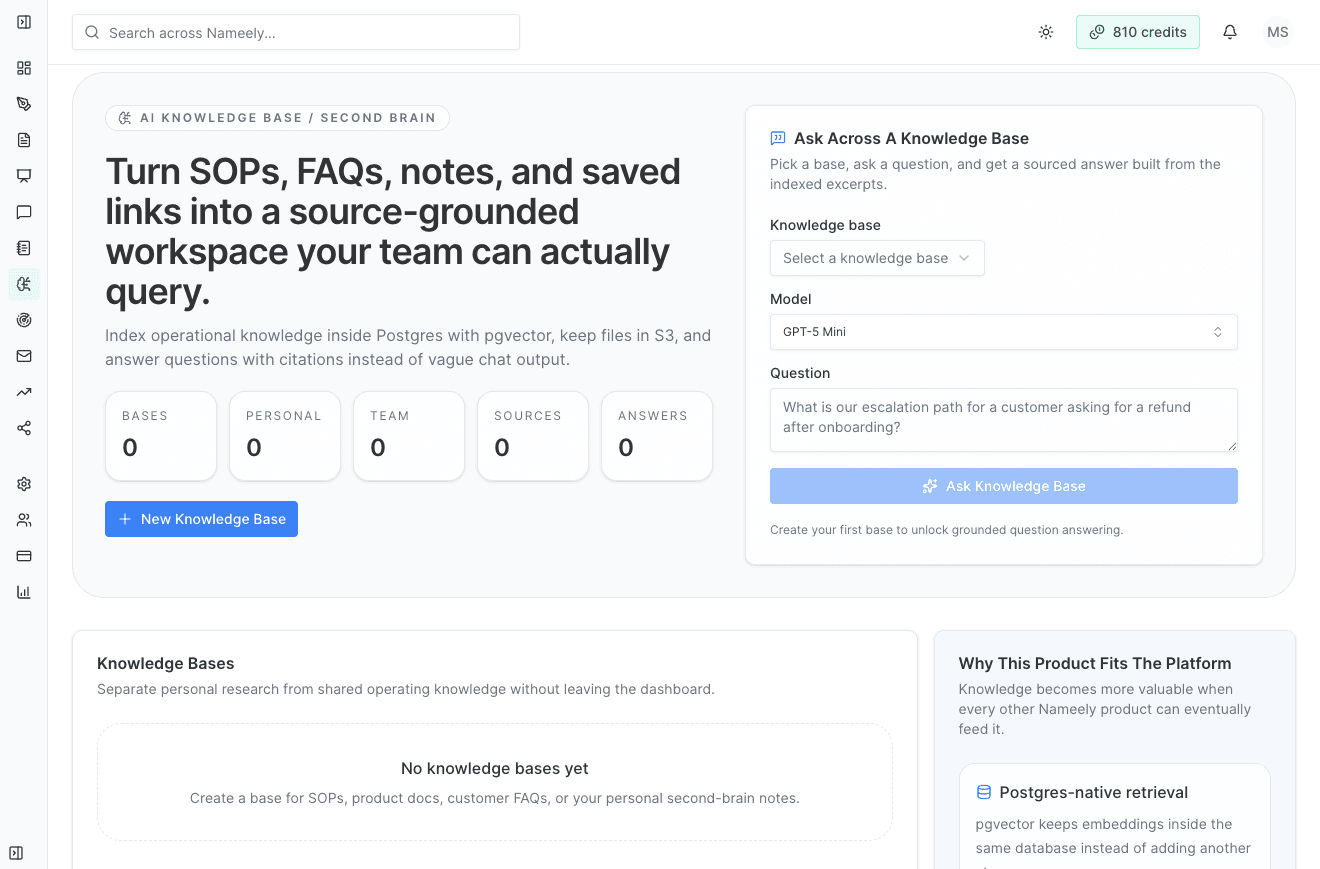1320x869 pixels.
Task: Open the share/referrals icon in the sidebar
Action: coord(24,427)
